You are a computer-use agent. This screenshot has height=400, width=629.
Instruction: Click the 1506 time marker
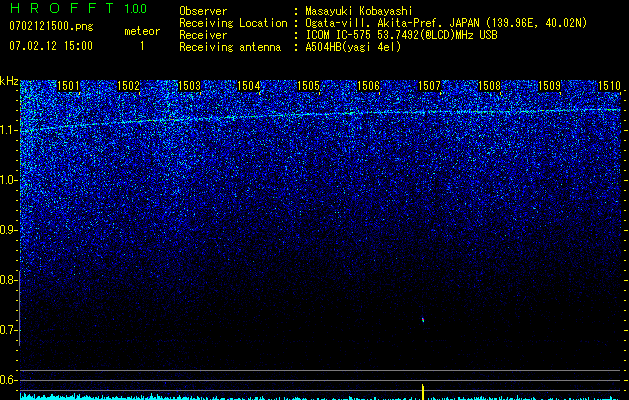[368, 86]
